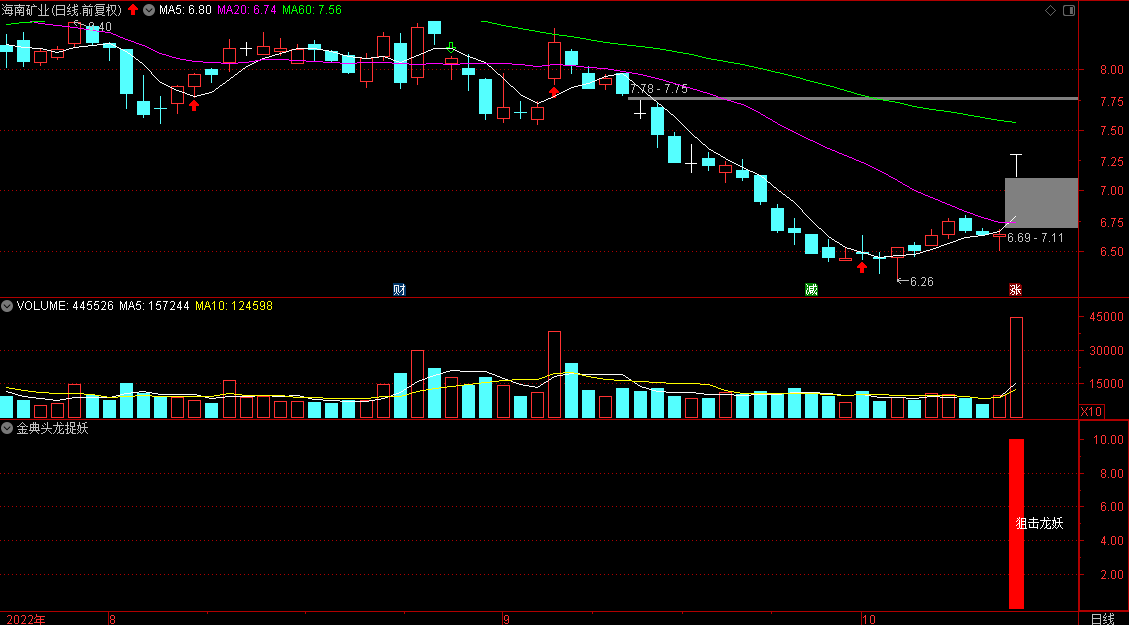Click the MA20: 6.74 label
The image size is (1129, 625).
point(246,10)
